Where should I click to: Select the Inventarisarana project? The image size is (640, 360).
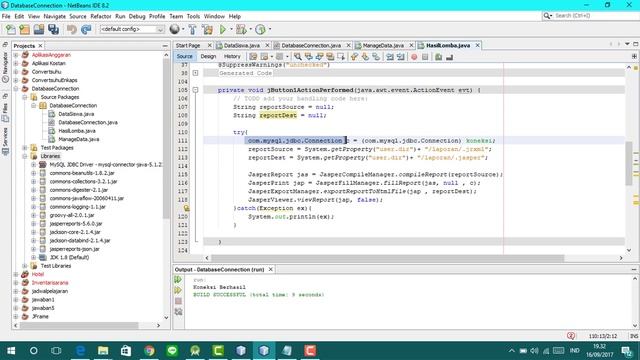(x=50, y=282)
